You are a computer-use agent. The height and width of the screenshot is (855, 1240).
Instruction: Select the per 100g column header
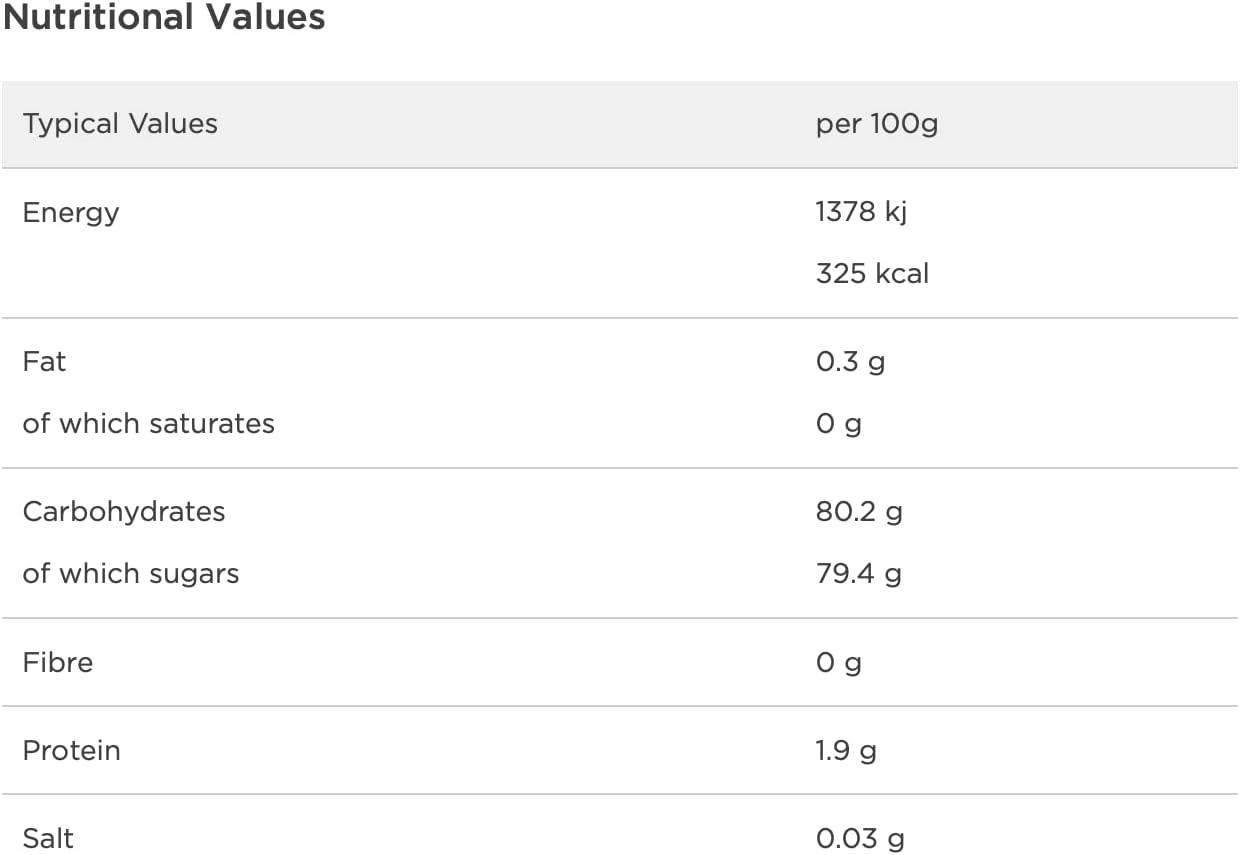point(876,124)
